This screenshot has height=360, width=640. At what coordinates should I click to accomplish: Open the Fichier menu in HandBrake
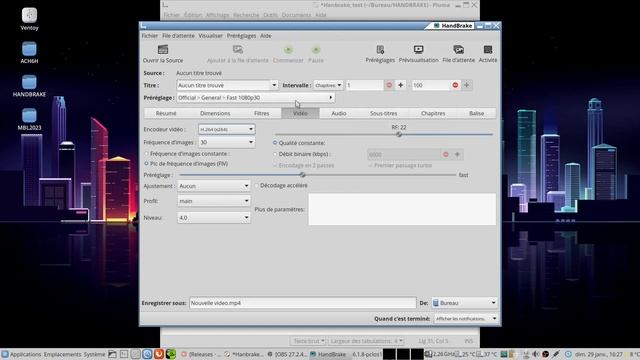149,36
